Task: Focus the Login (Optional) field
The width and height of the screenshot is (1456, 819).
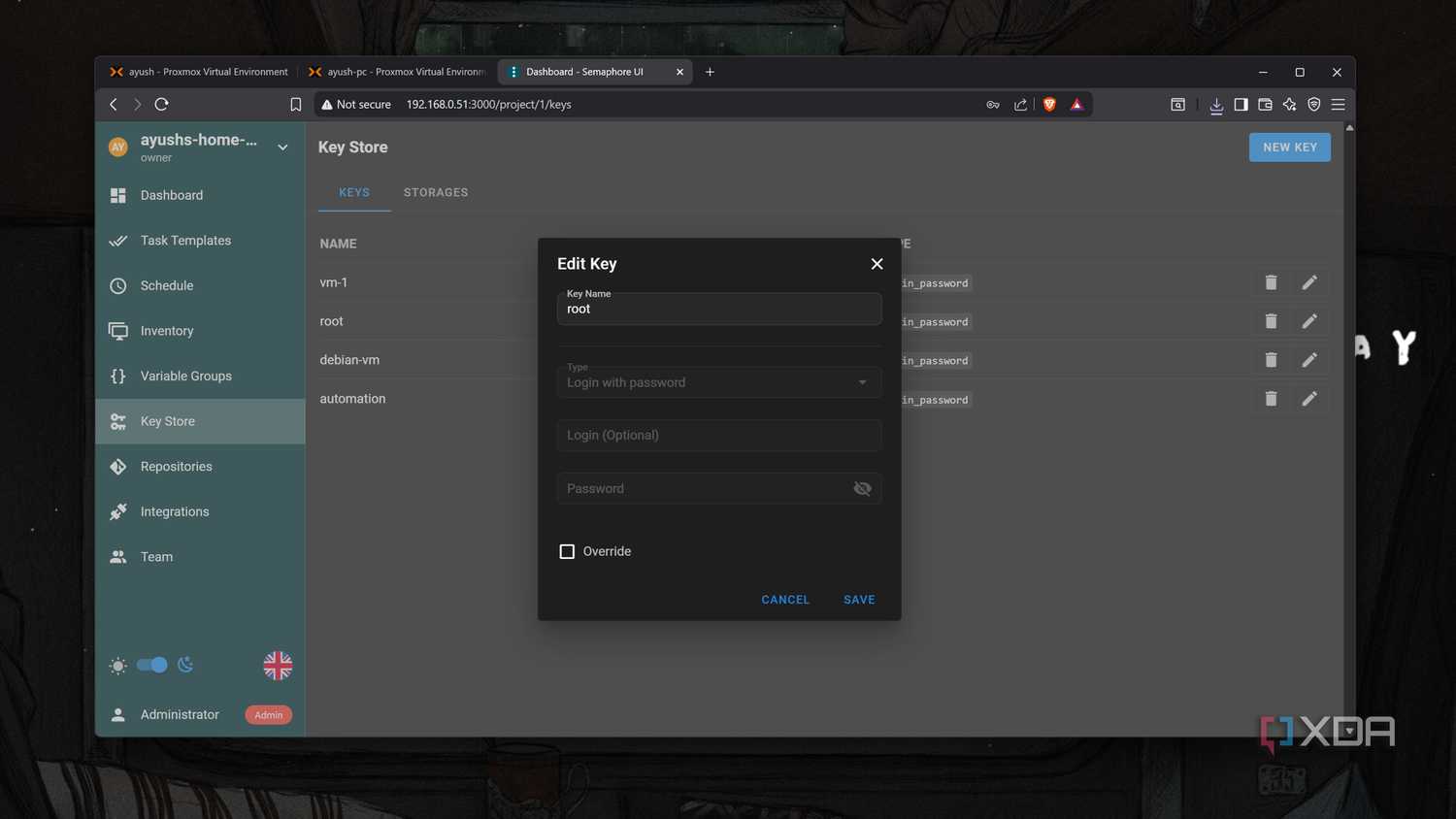Action: point(719,435)
